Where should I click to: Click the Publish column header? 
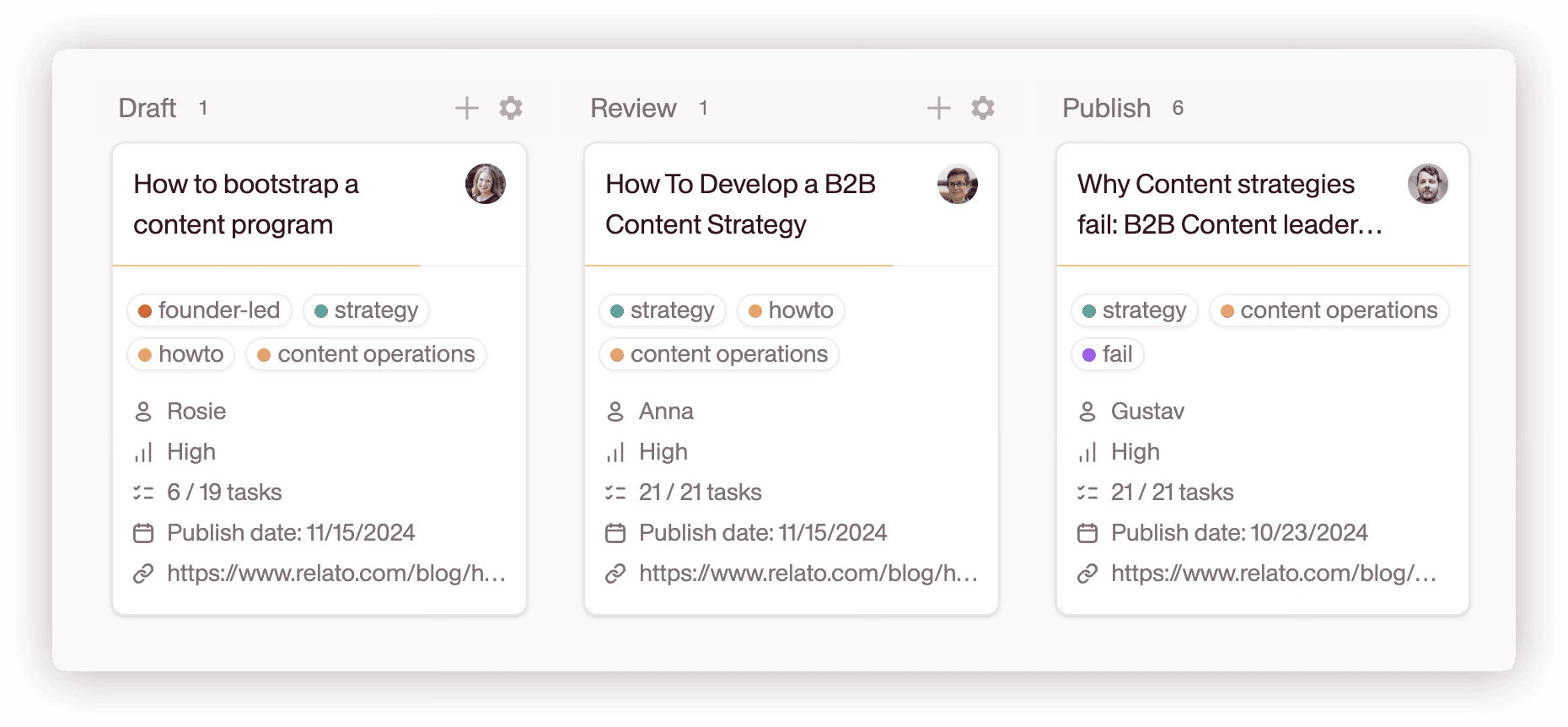(x=1106, y=108)
